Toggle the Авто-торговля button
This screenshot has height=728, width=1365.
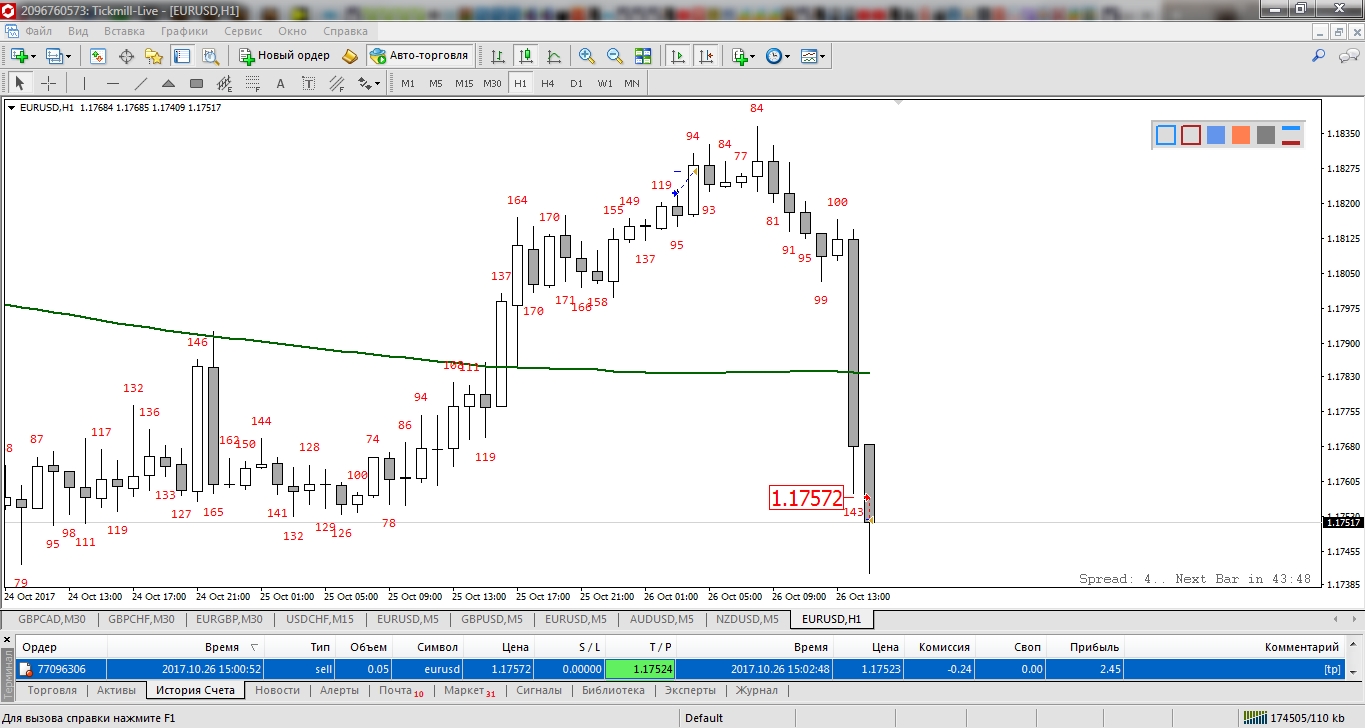(x=419, y=56)
